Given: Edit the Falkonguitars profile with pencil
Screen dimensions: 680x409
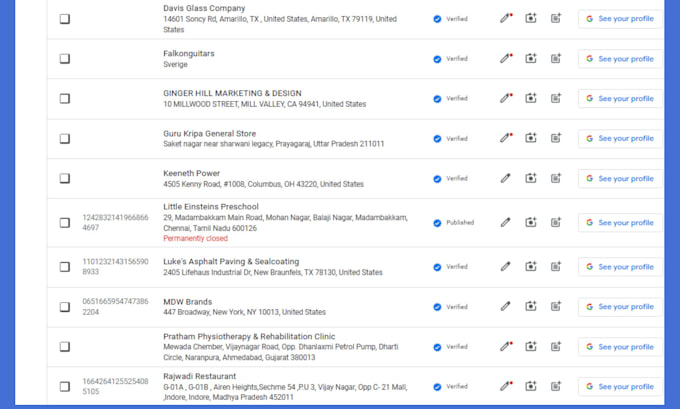Looking at the screenshot, I should click(x=506, y=58).
